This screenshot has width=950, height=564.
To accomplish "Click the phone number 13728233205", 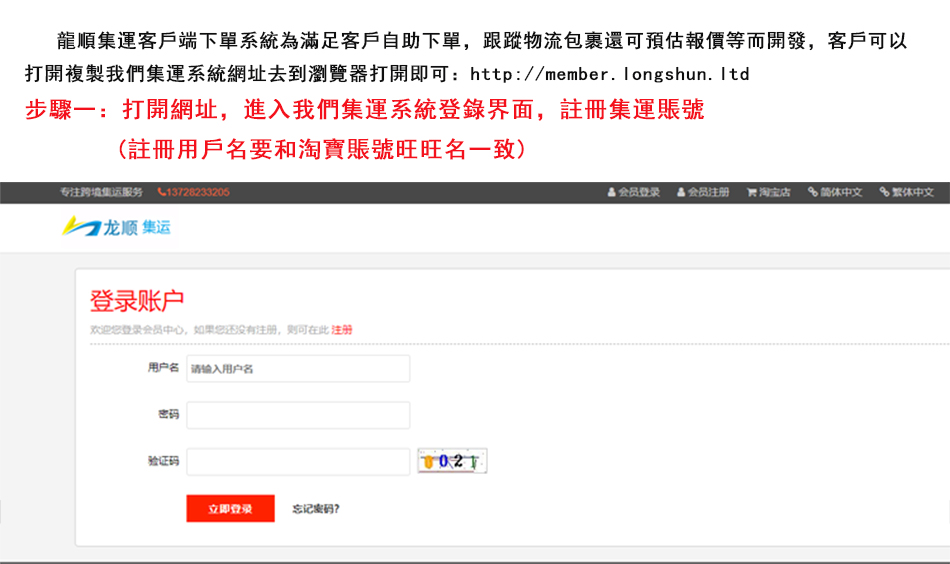I will (x=198, y=192).
